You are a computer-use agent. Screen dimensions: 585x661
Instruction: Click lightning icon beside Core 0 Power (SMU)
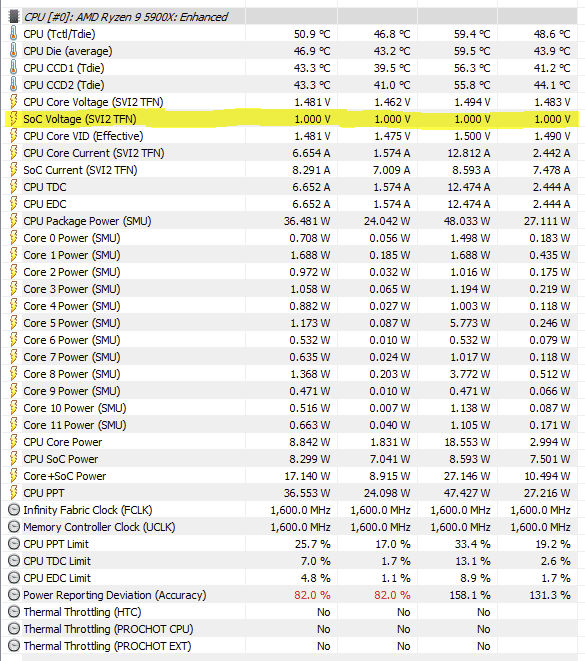click(x=13, y=238)
